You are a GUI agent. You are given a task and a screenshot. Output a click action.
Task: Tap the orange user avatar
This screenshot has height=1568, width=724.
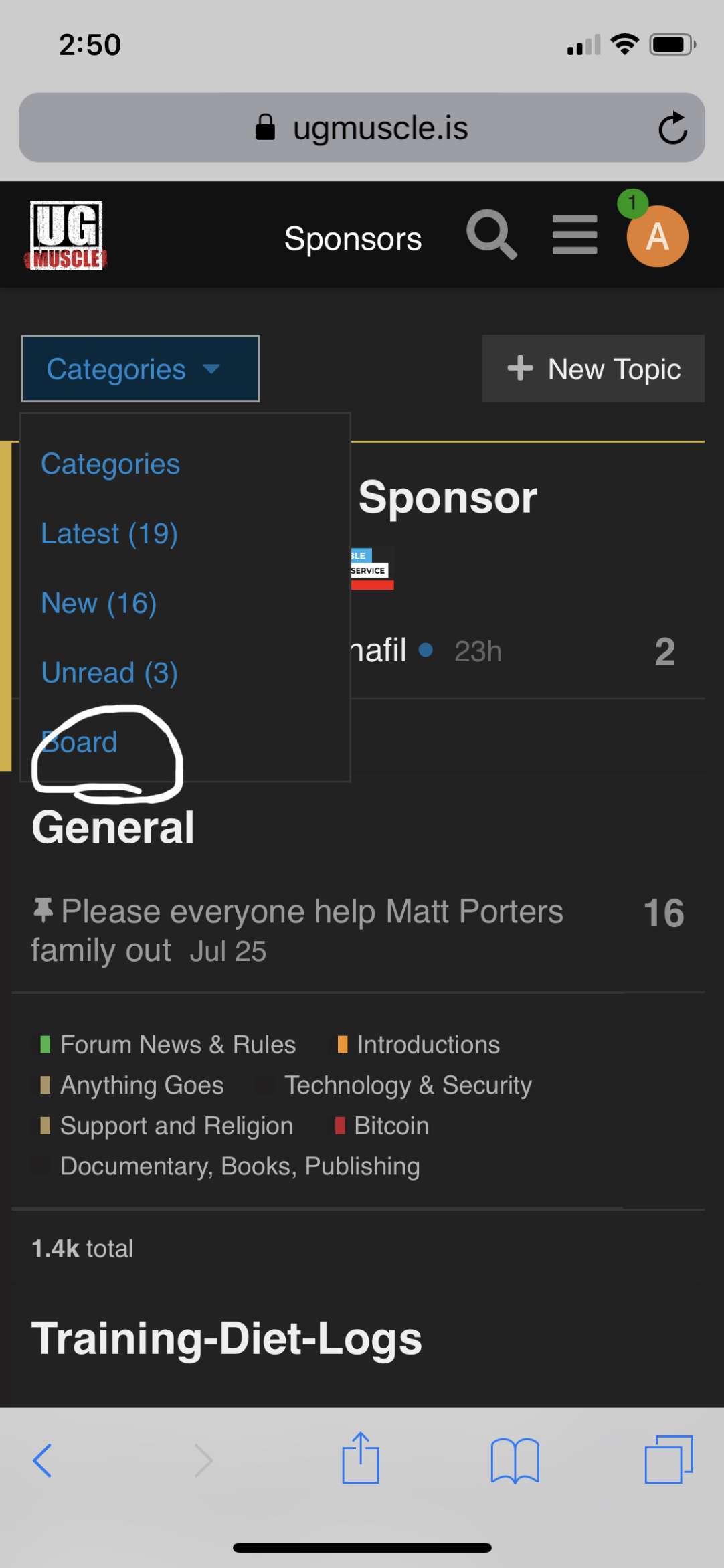click(x=657, y=236)
